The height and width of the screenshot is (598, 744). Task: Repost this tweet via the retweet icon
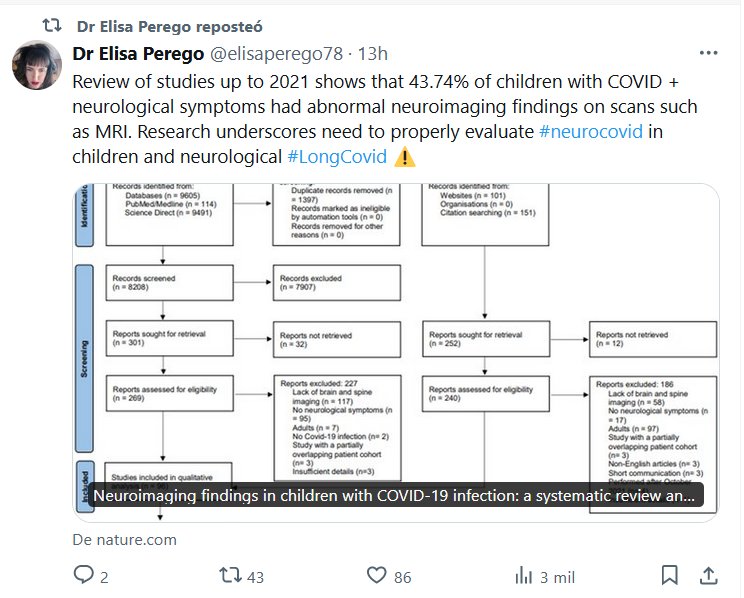click(x=230, y=575)
